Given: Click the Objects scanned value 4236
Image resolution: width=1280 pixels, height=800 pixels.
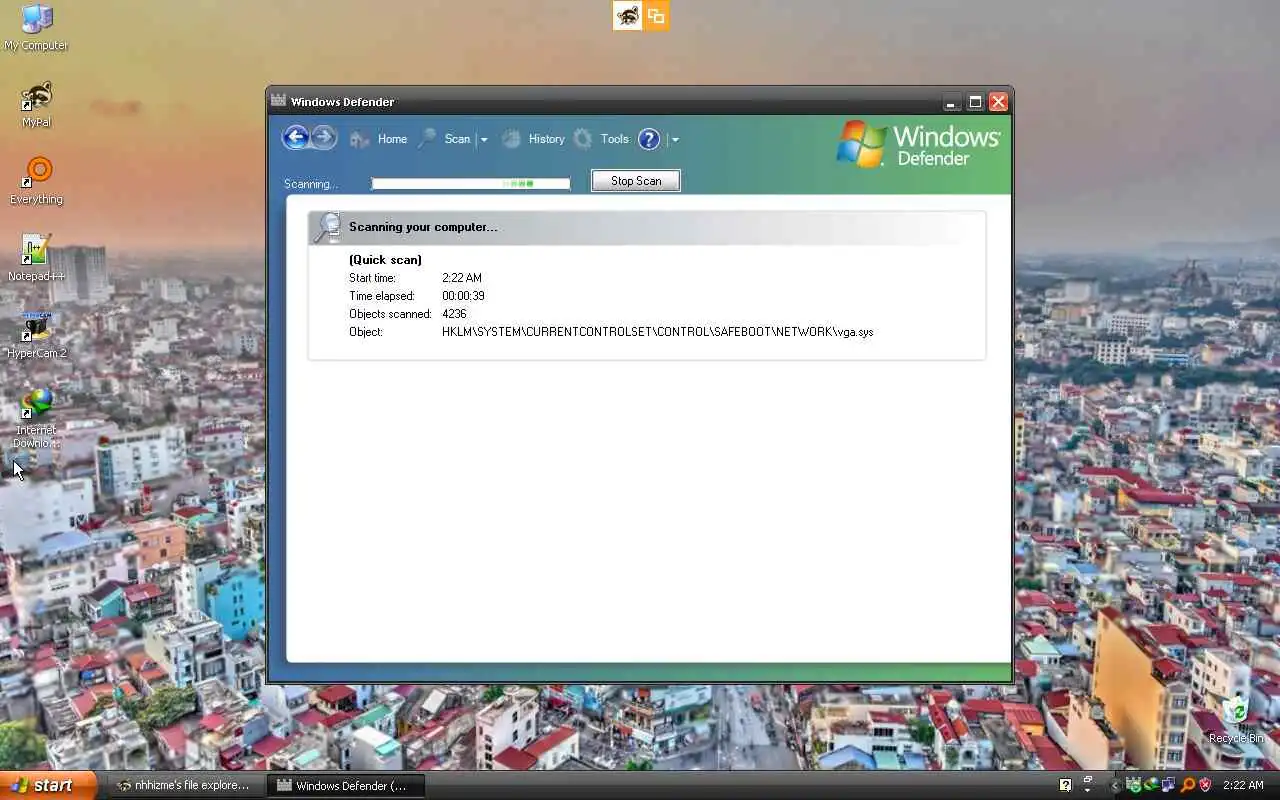Looking at the screenshot, I should (x=454, y=313).
